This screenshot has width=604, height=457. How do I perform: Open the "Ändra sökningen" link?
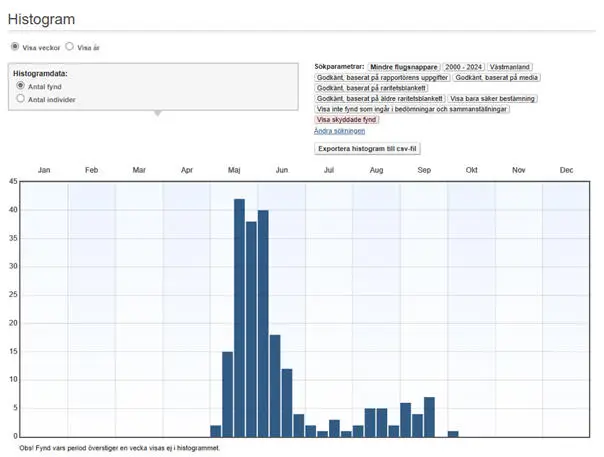339,131
